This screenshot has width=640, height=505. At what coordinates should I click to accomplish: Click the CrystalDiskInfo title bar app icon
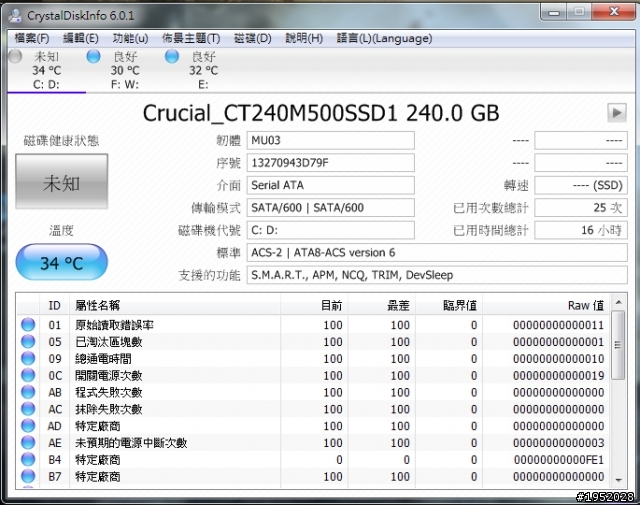(x=16, y=16)
